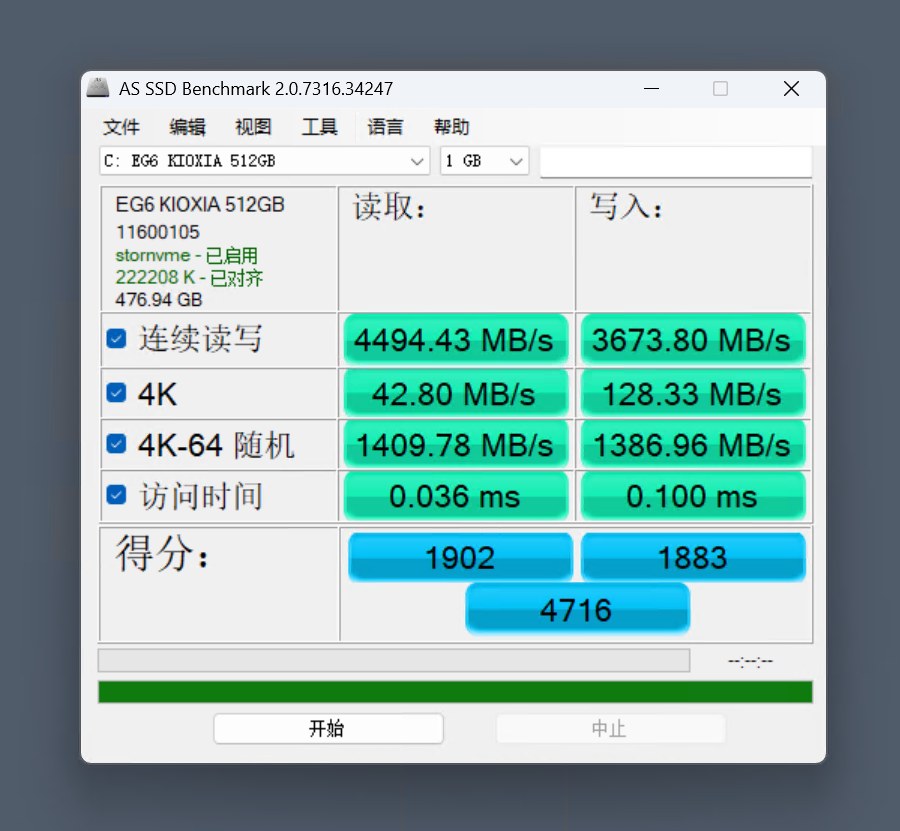Click the green progress bar
This screenshot has width=900, height=831.
pyautogui.click(x=455, y=692)
